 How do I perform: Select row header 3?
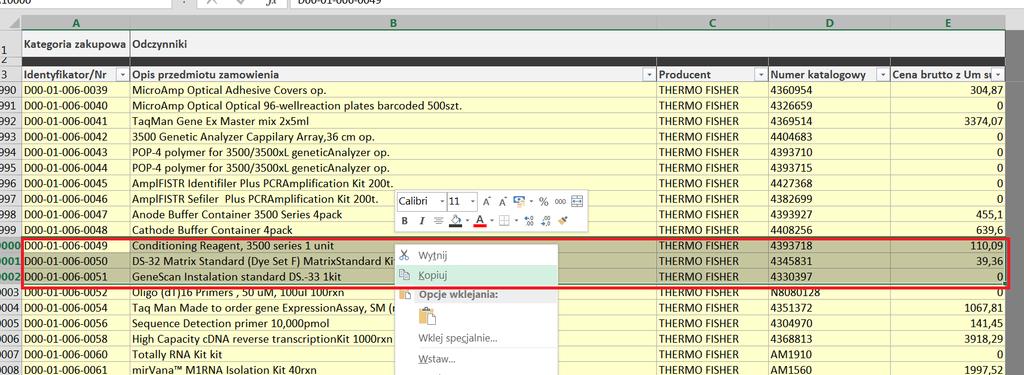(x=10, y=74)
